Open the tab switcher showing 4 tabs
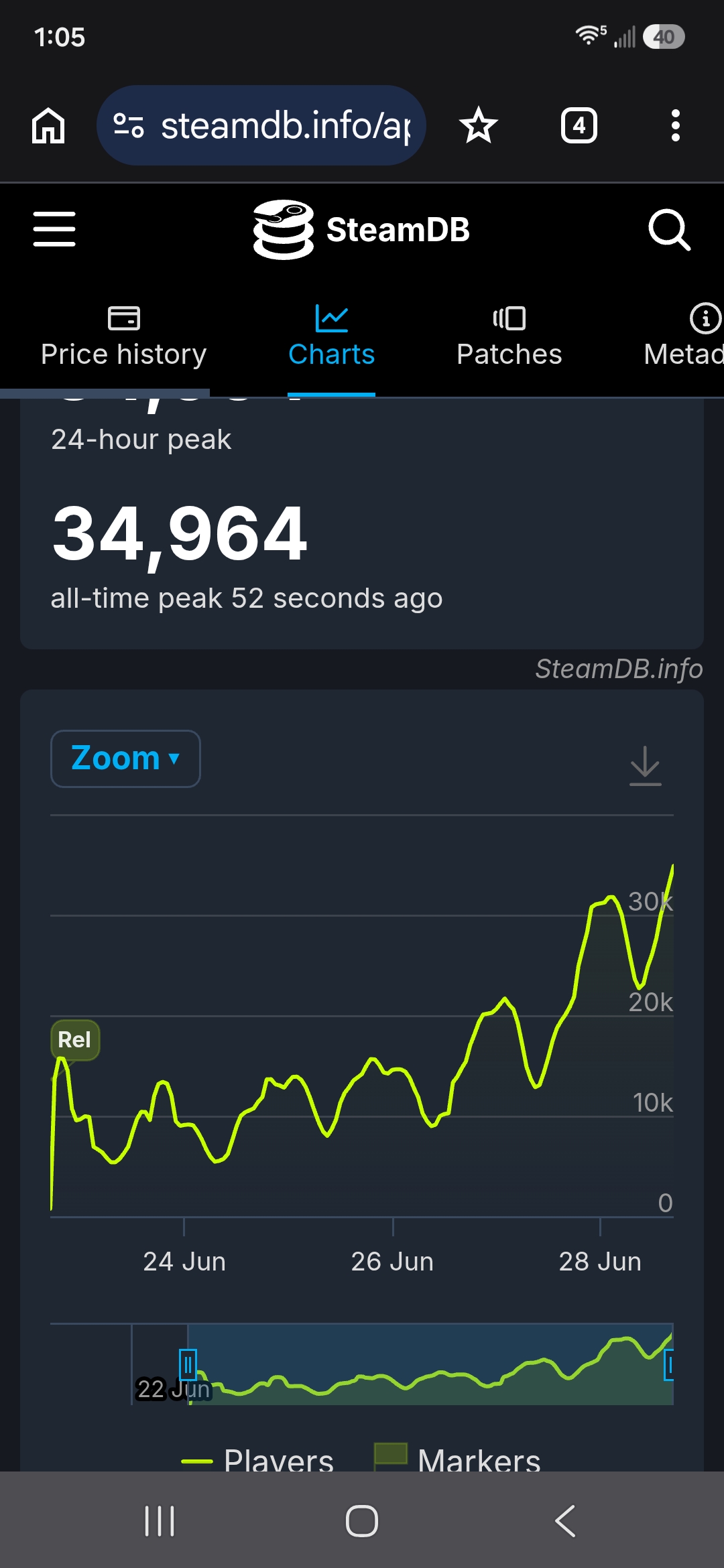 (579, 125)
